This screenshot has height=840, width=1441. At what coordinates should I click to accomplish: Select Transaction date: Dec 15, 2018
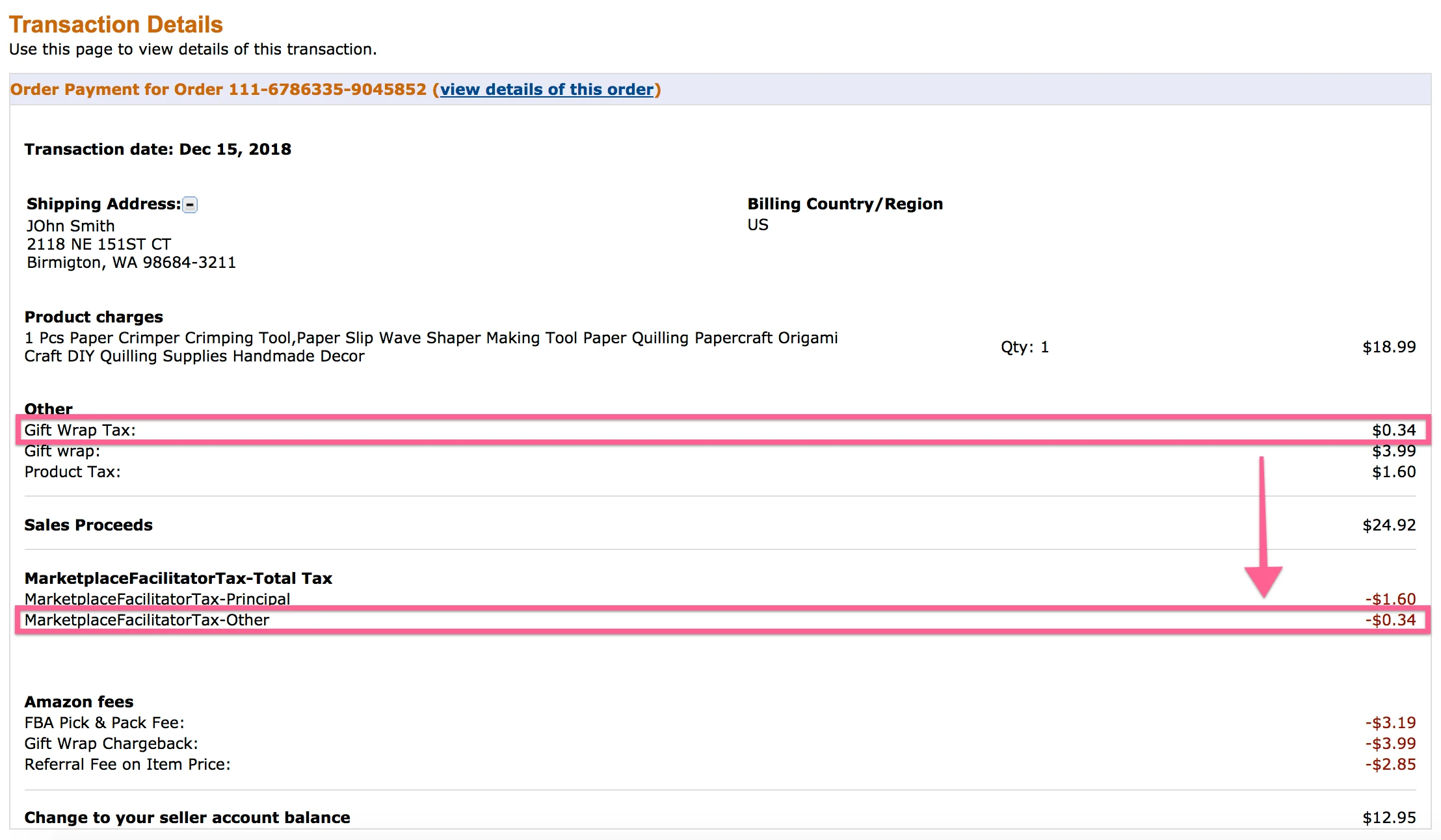point(158,150)
